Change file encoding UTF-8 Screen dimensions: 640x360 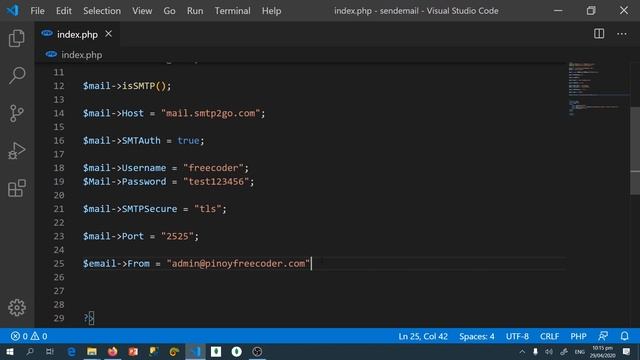pos(517,336)
